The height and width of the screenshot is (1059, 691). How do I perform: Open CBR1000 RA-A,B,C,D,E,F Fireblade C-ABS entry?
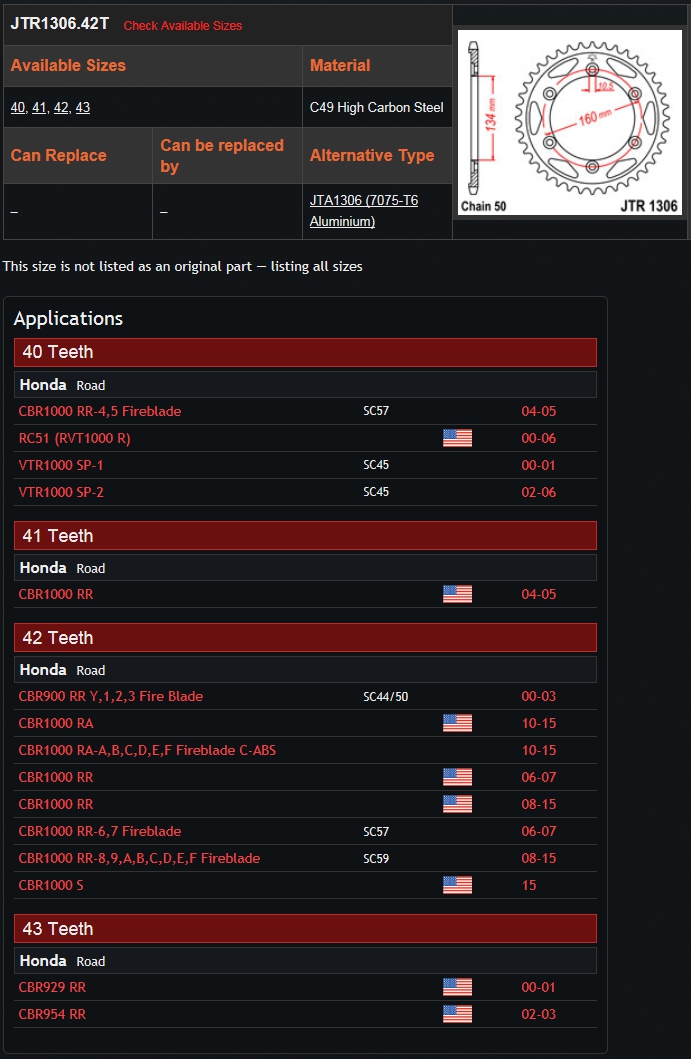pos(147,750)
